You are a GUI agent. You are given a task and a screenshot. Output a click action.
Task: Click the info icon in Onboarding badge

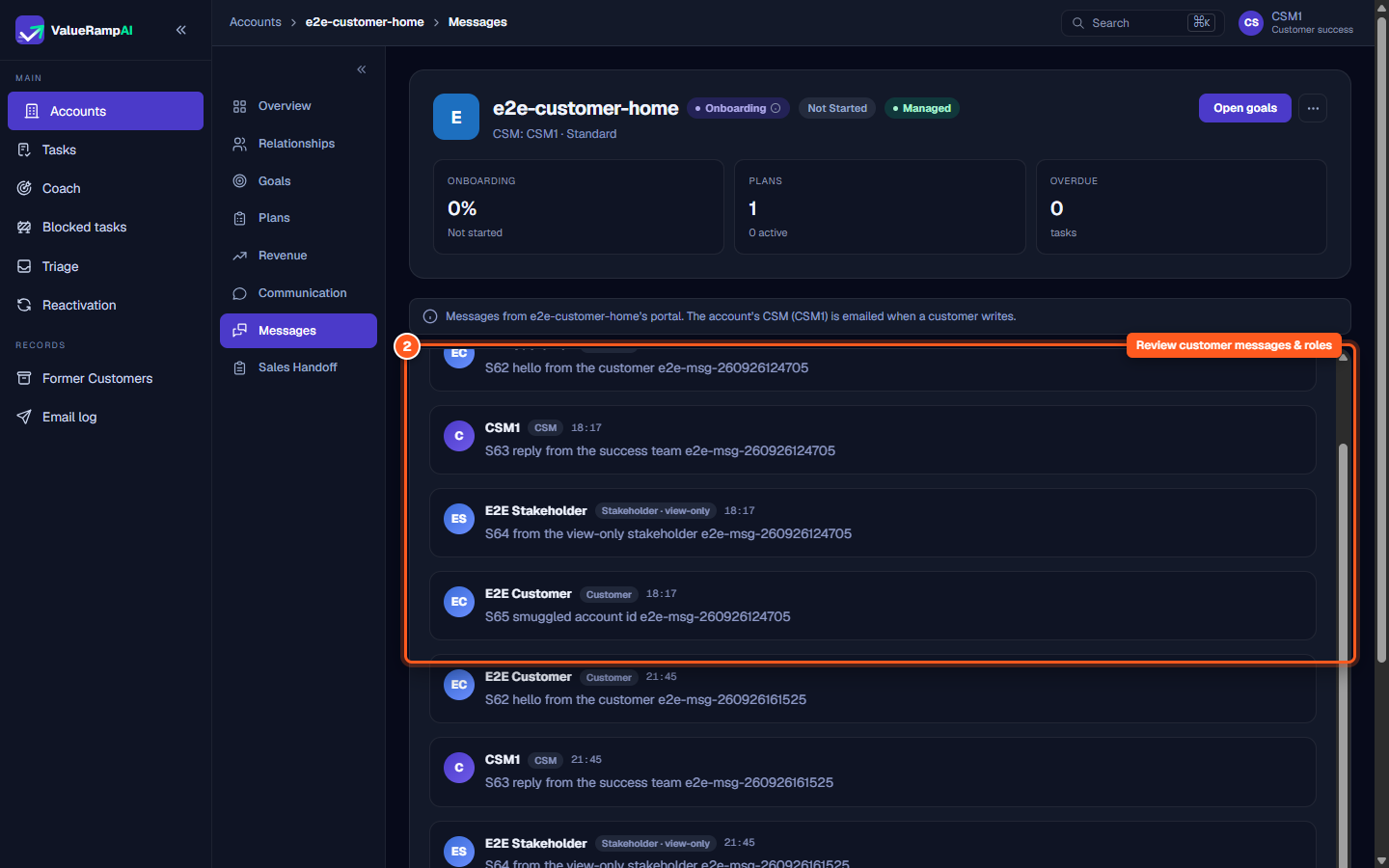(776, 108)
